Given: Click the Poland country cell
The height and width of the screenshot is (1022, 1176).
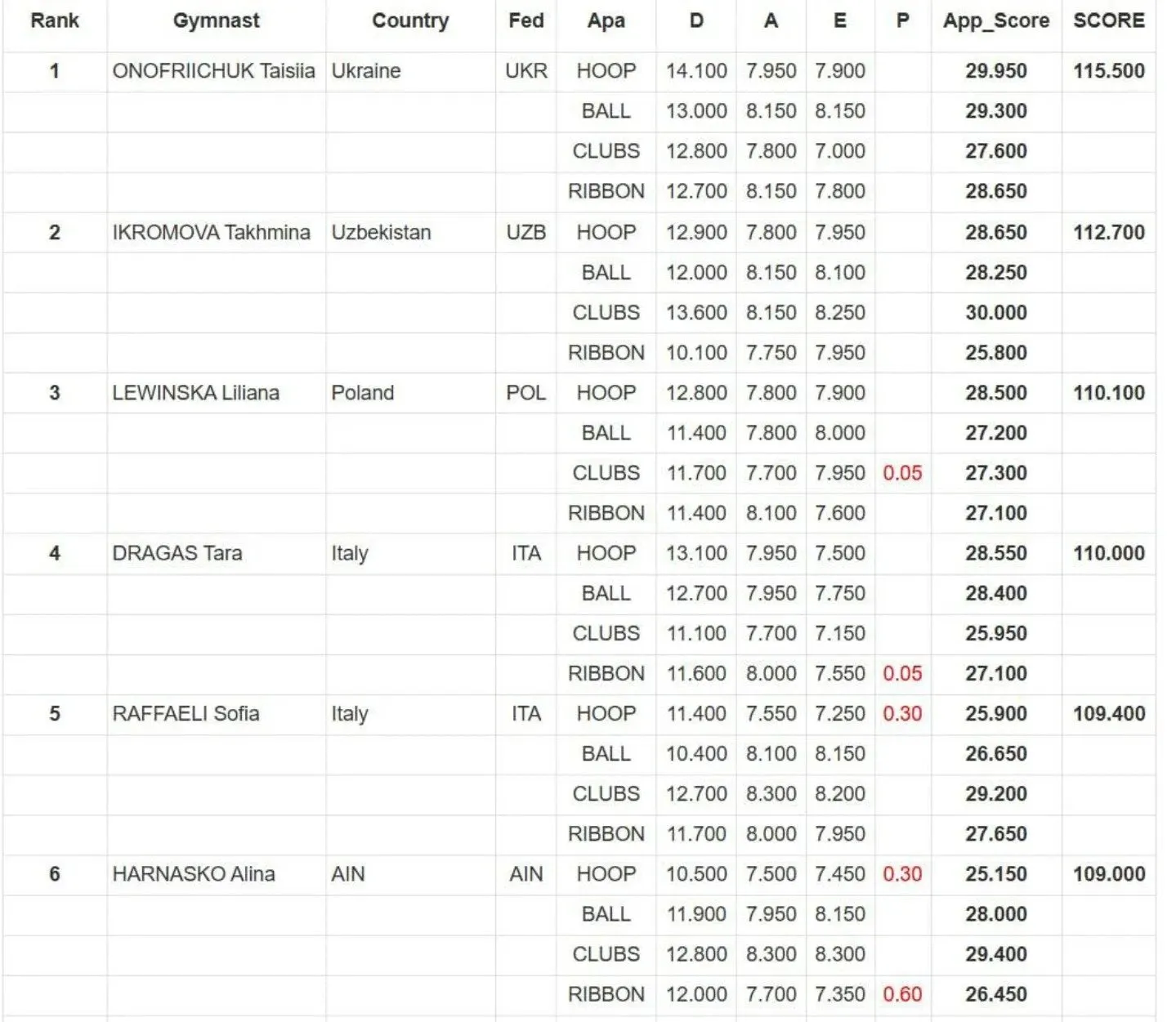Looking at the screenshot, I should (362, 393).
